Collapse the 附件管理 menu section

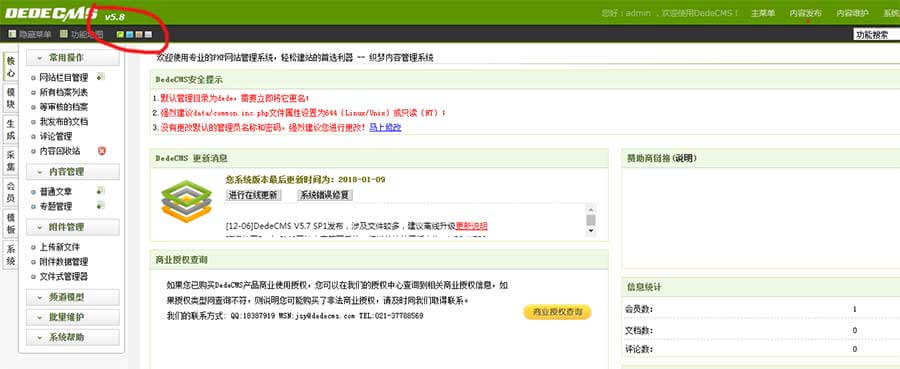point(73,227)
